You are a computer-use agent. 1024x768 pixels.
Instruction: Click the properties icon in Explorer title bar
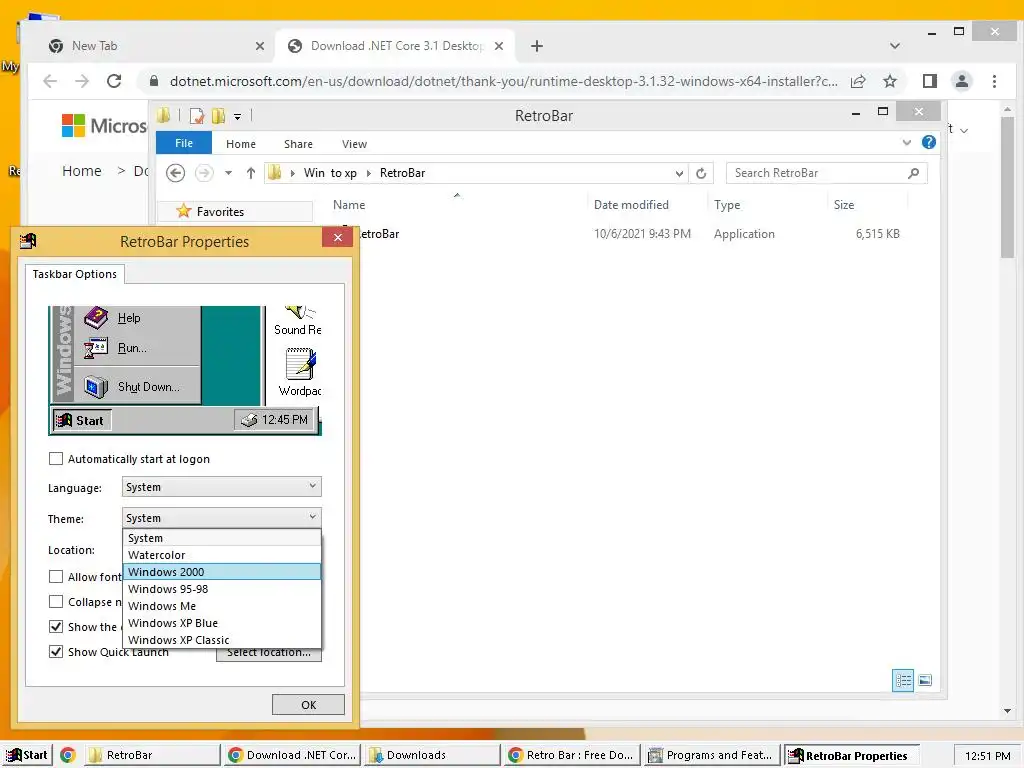coord(197,116)
